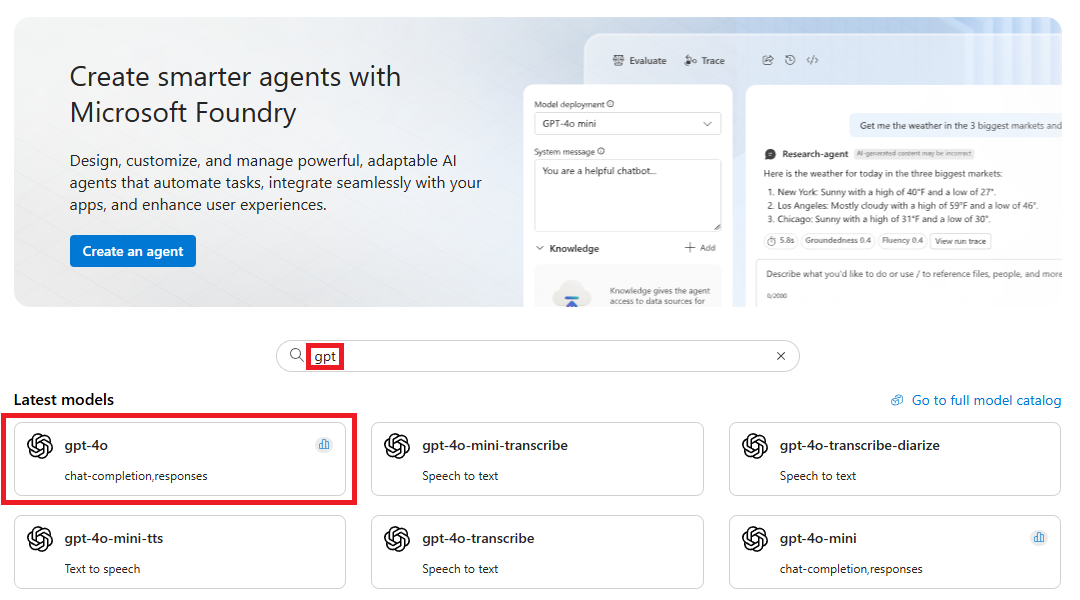The image size is (1080, 600).
Task: Click the model search input field
Action: pyautogui.click(x=537, y=356)
